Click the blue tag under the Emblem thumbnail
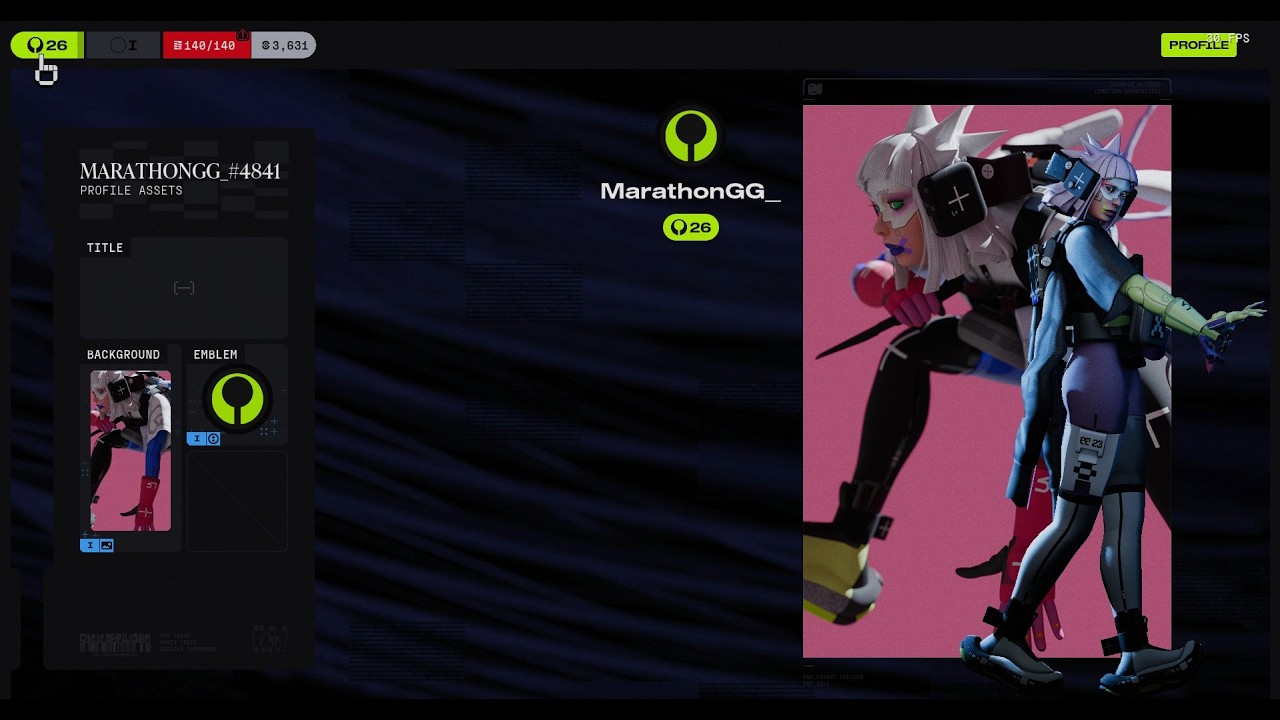This screenshot has height=720, width=1280. click(203, 439)
